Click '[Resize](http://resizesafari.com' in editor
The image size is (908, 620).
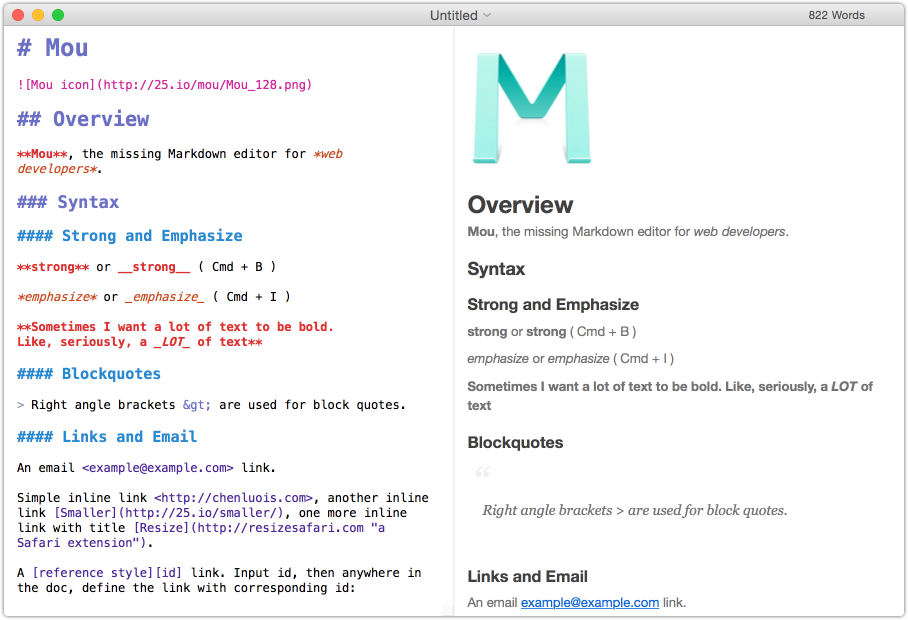tap(248, 528)
